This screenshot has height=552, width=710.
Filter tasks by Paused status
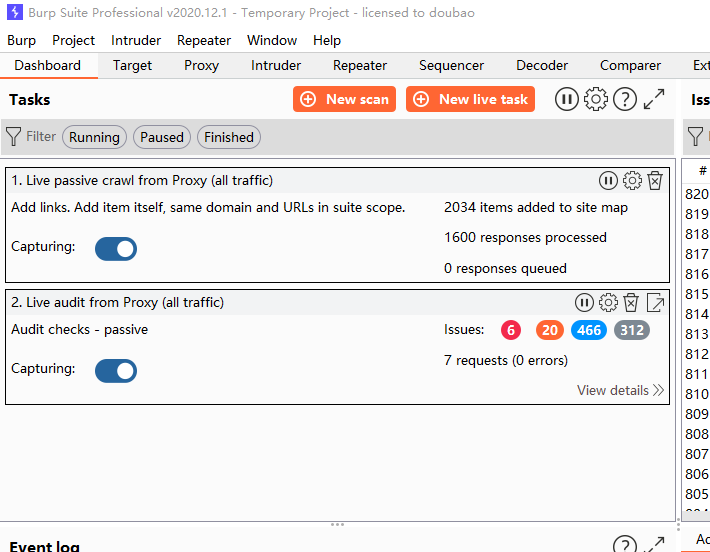pyautogui.click(x=162, y=137)
